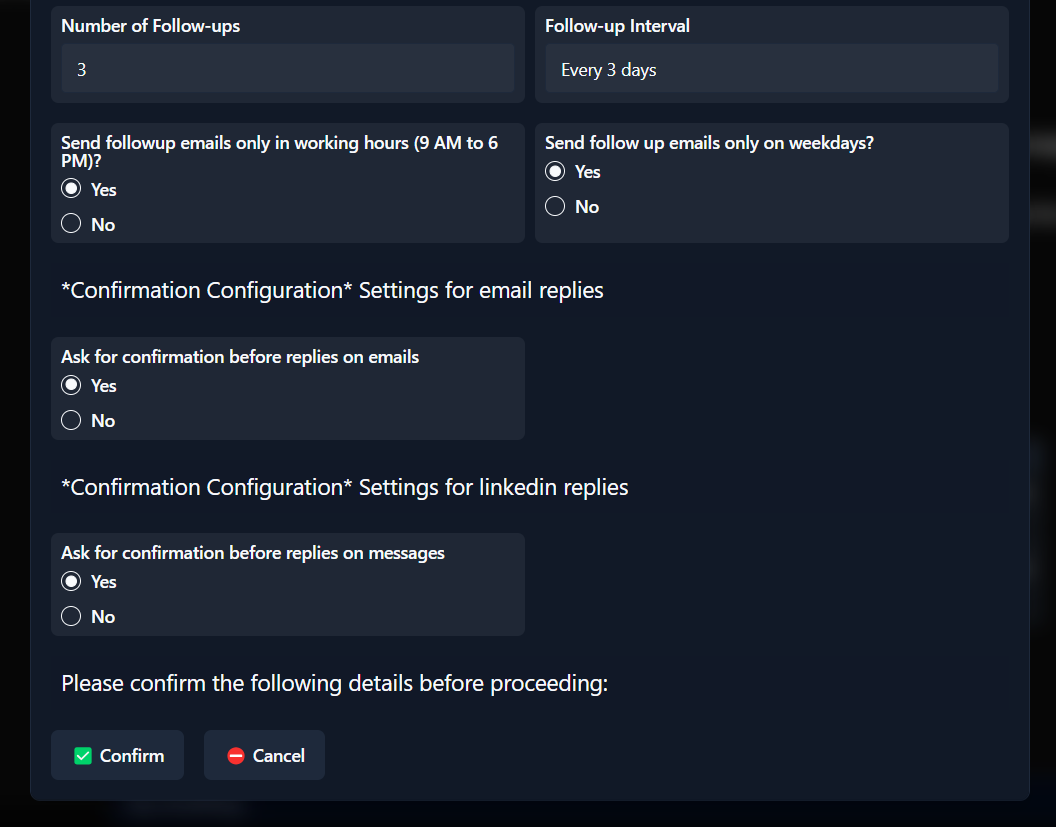Viewport: 1056px width, 827px height.
Task: Select Yes for working hours only emails
Action: [71, 189]
